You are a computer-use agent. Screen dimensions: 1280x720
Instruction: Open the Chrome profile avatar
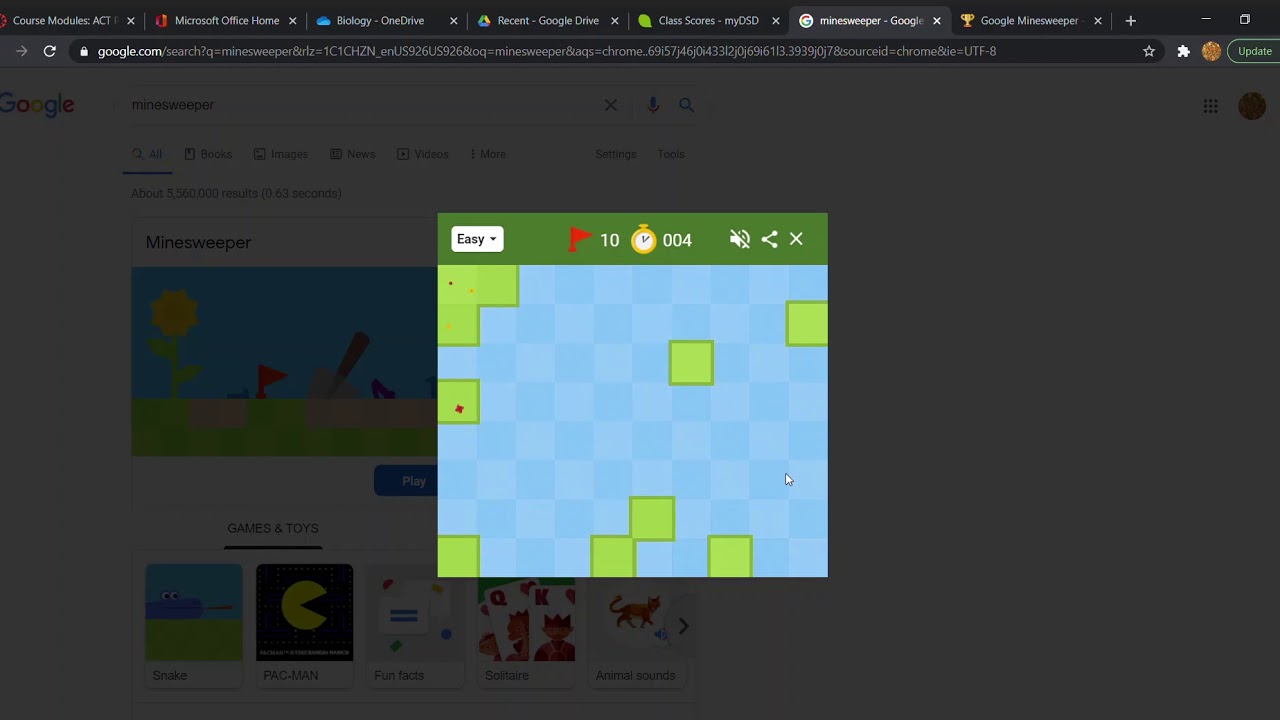click(x=1211, y=51)
